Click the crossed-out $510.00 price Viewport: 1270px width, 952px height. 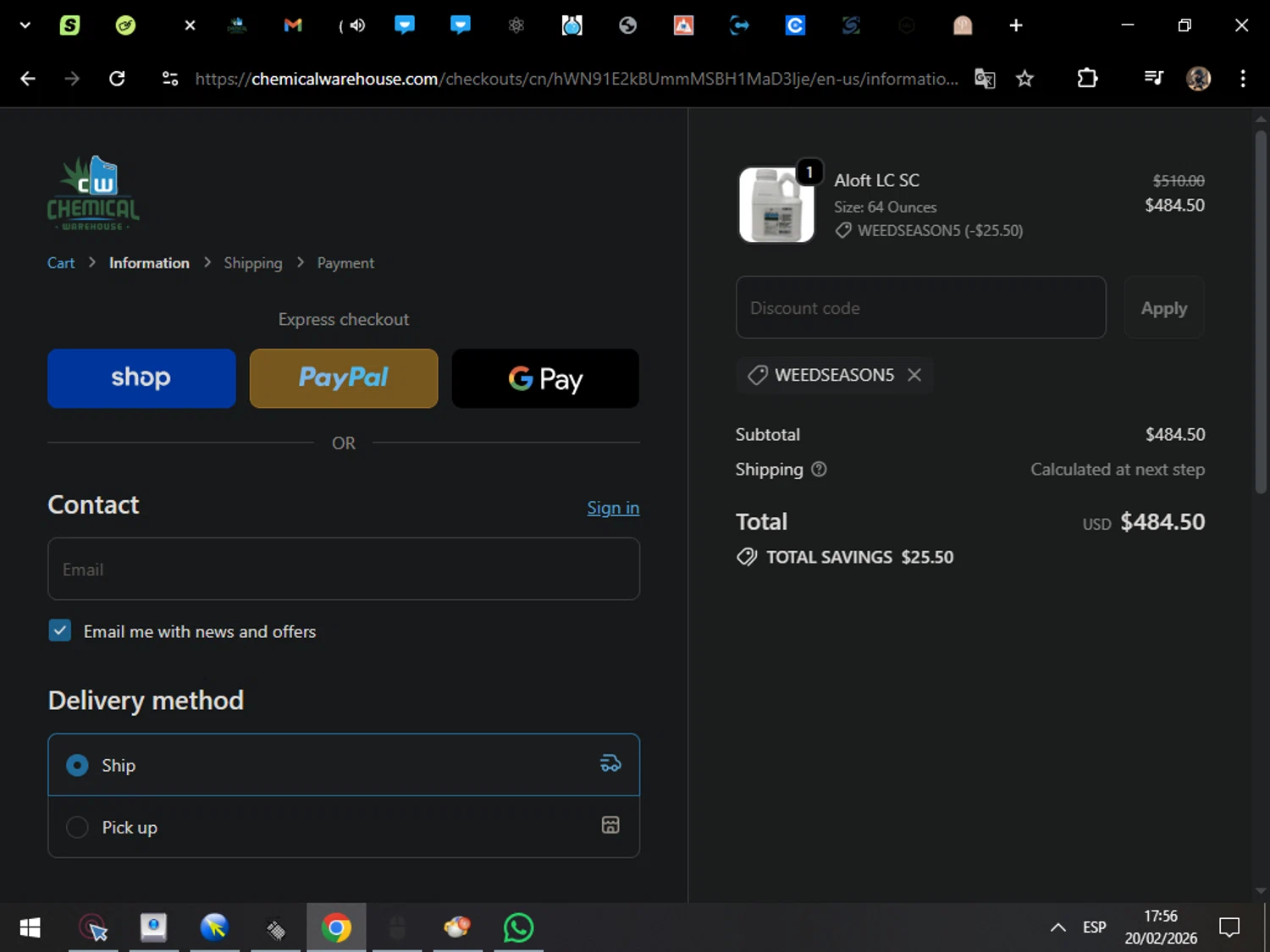coord(1179,181)
